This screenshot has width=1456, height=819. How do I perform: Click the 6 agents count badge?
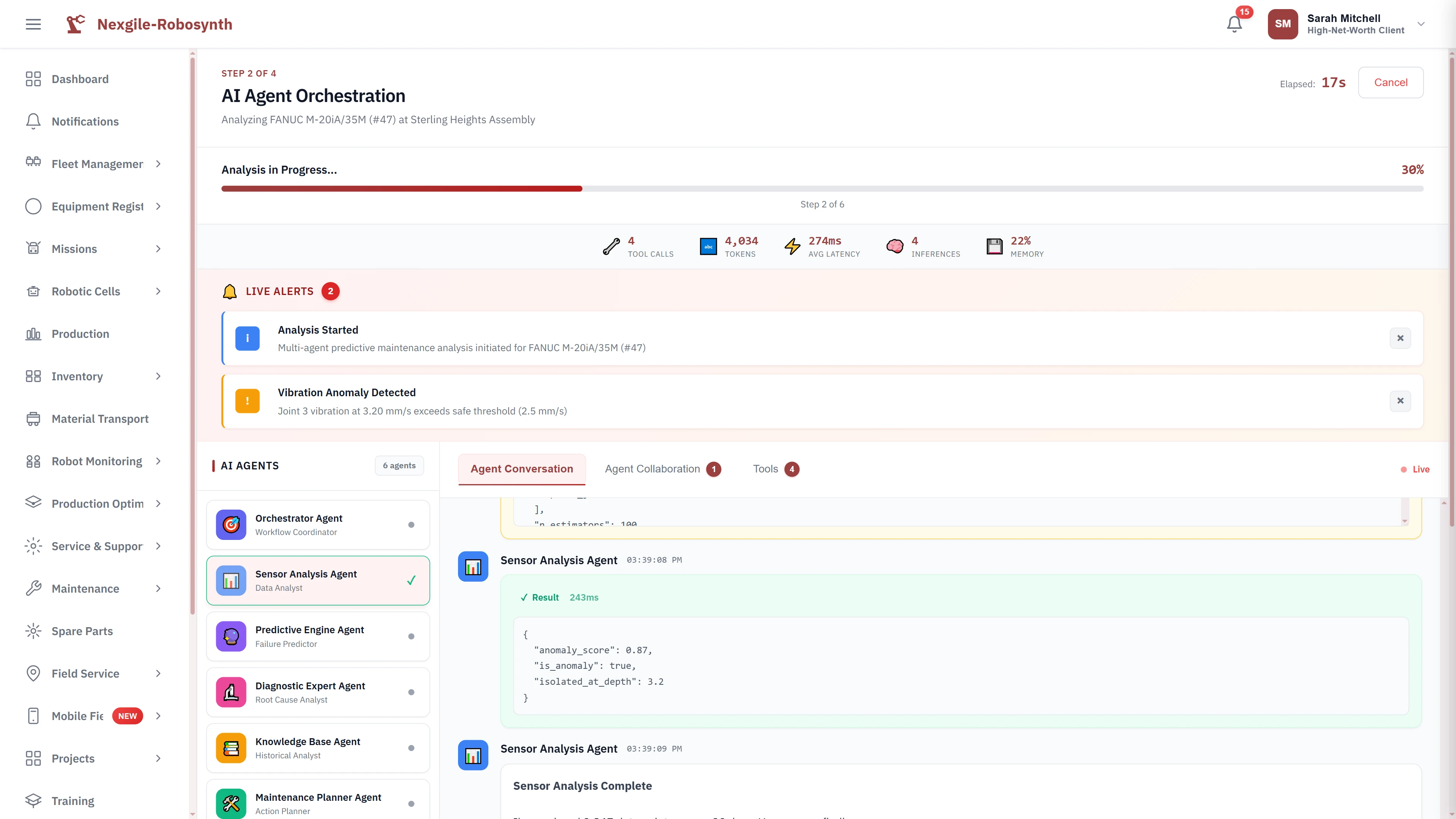coord(399,465)
